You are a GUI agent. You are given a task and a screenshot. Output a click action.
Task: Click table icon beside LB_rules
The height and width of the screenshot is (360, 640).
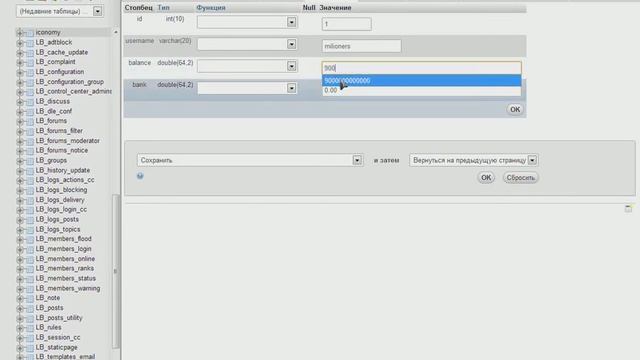click(x=29, y=328)
